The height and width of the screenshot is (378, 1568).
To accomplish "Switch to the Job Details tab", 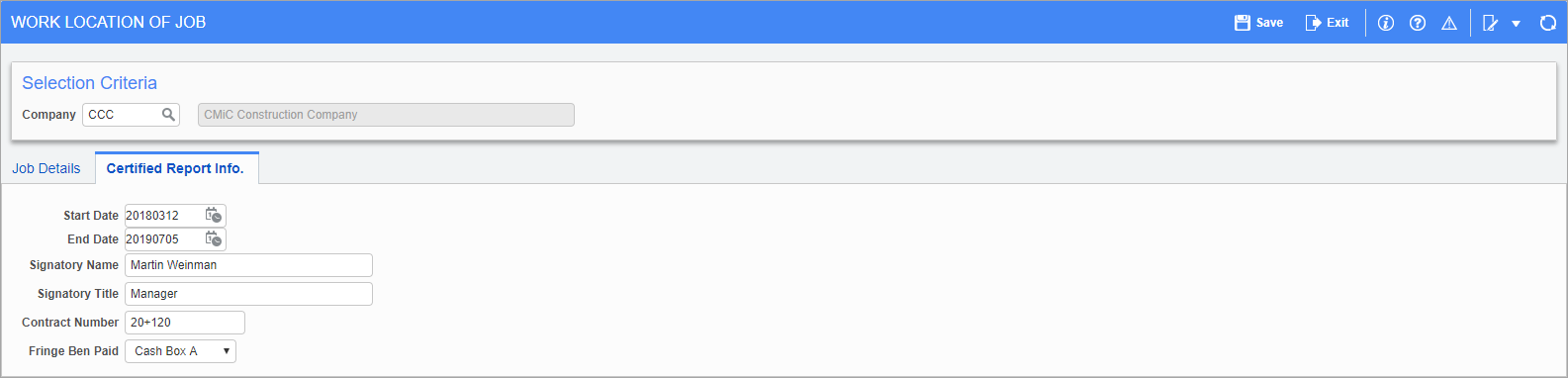I will (46, 168).
